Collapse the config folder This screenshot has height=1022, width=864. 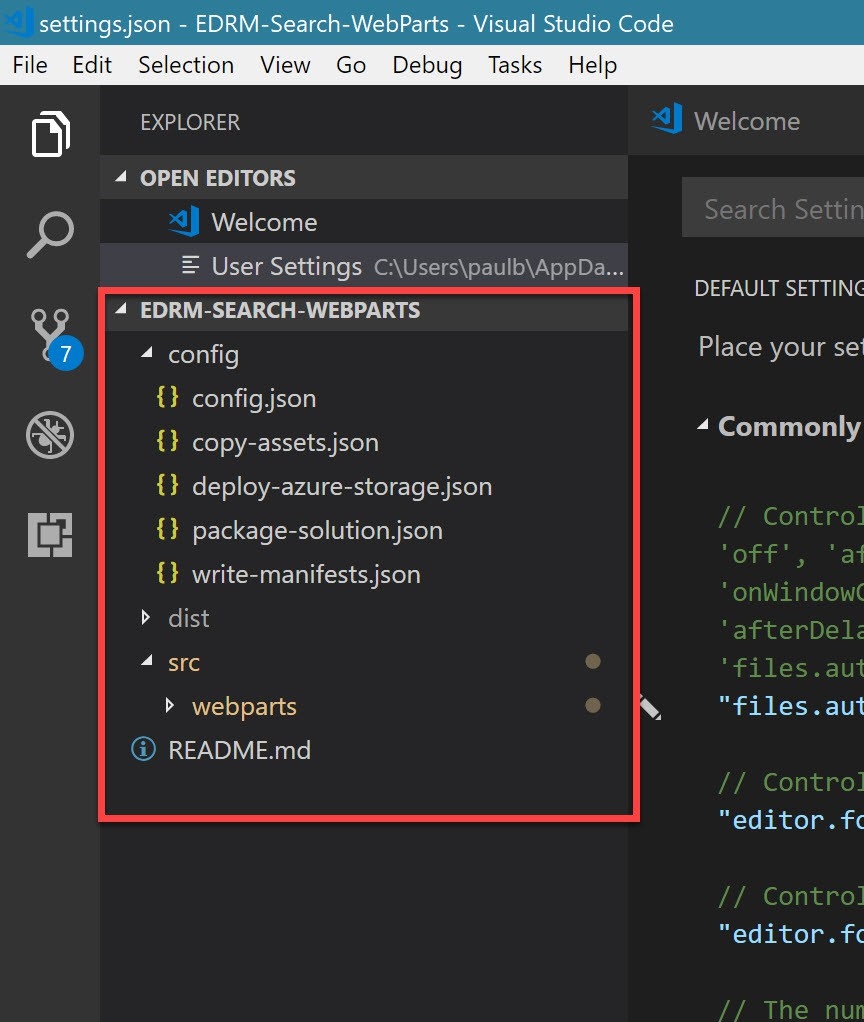tap(147, 354)
